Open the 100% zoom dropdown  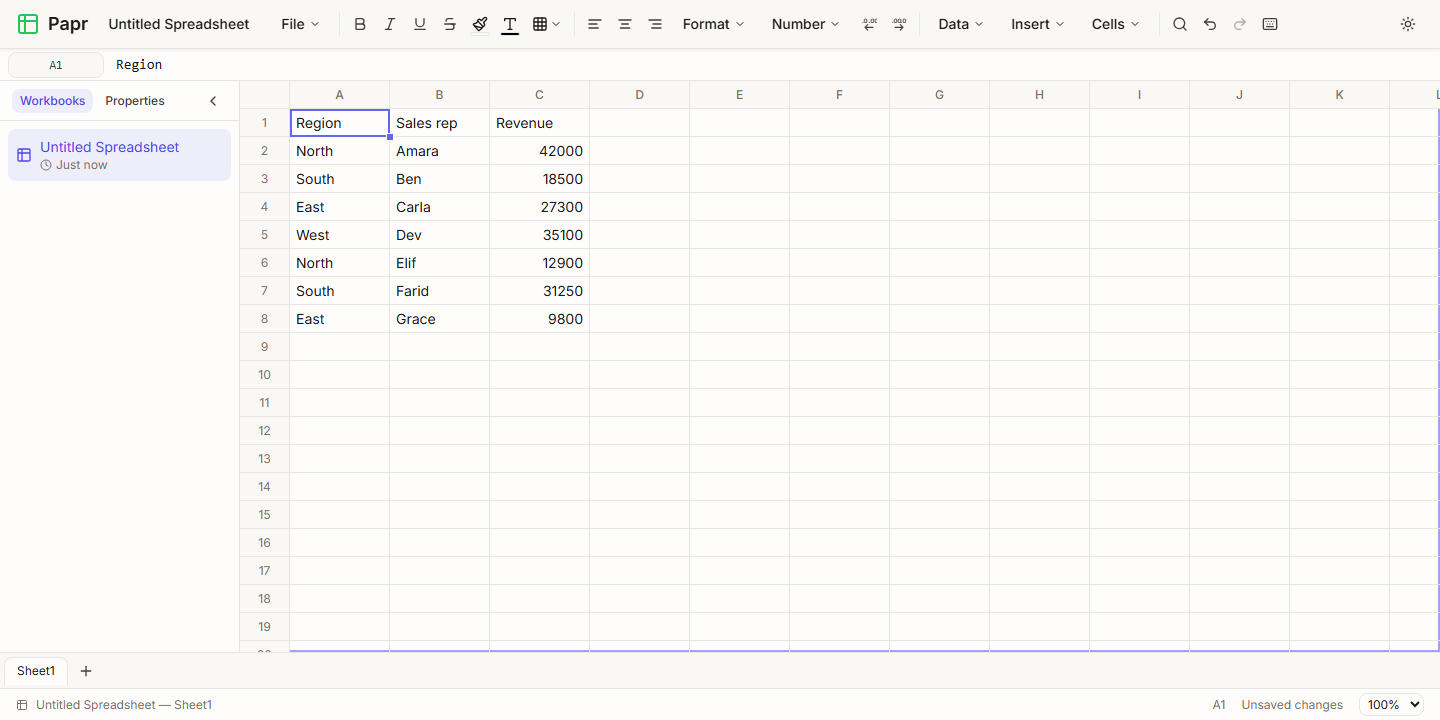(x=1391, y=705)
